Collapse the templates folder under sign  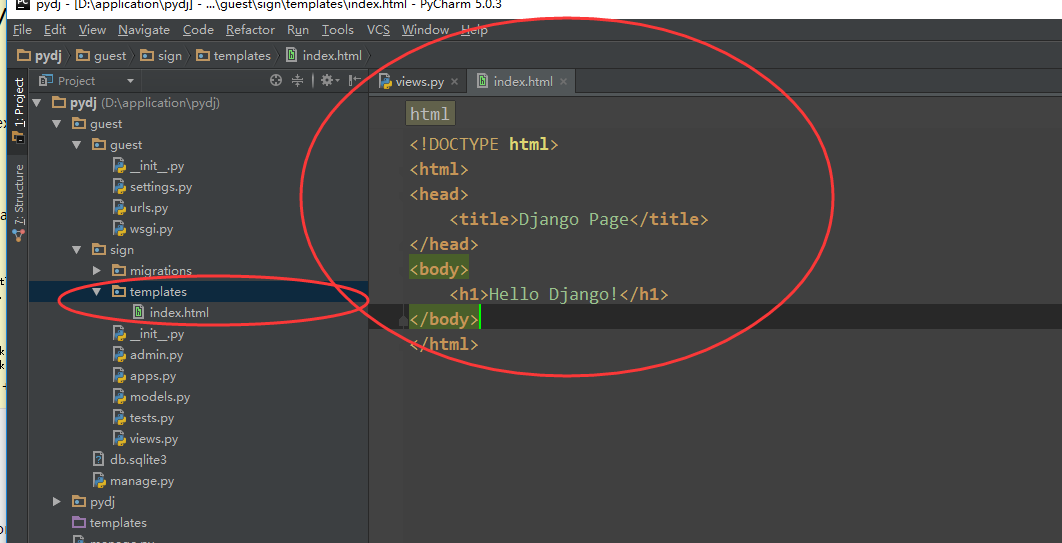coord(97,292)
